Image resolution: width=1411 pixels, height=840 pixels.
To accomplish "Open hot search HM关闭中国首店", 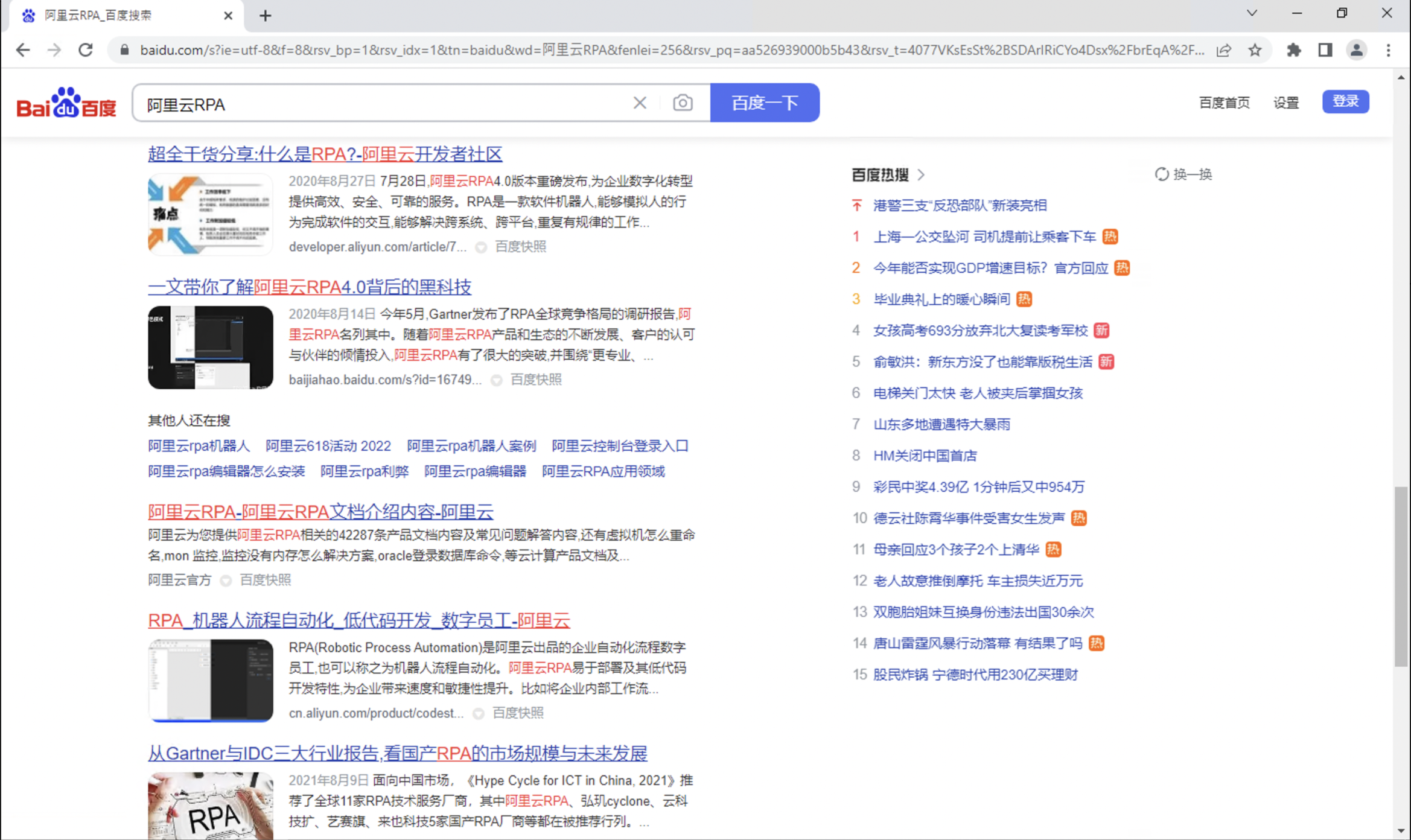I will pyautogui.click(x=925, y=456).
